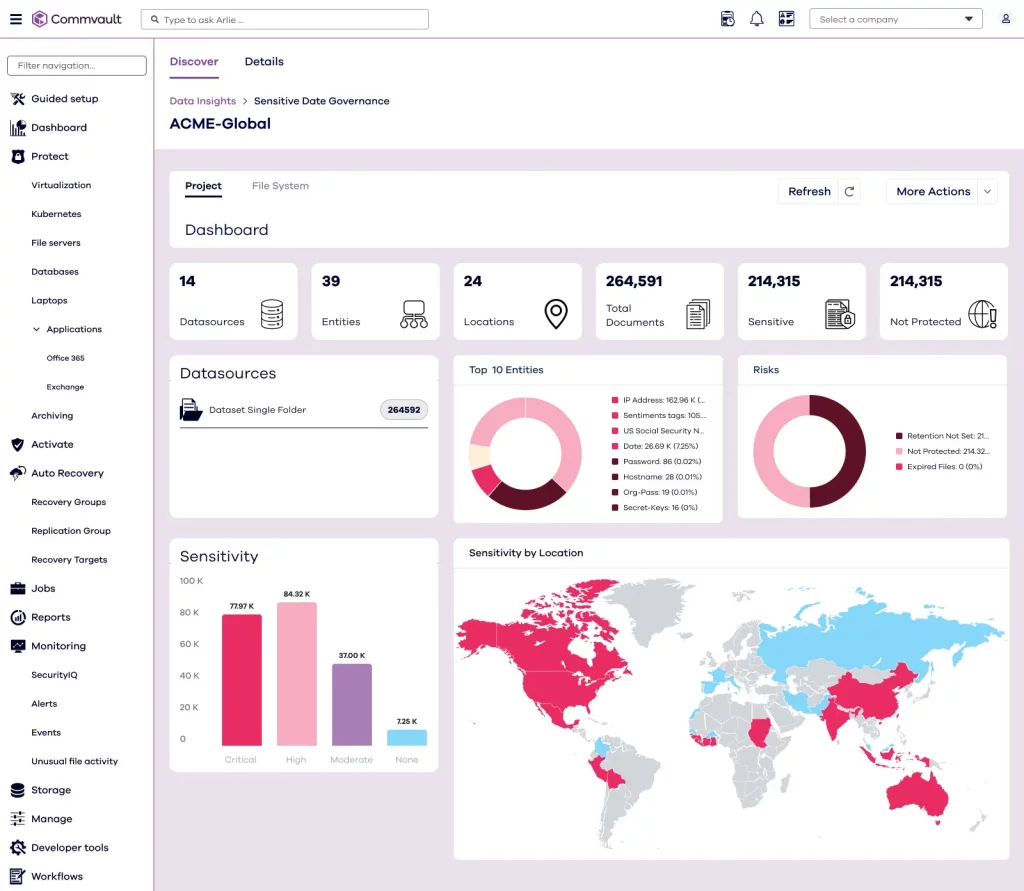Click the Refresh button

[809, 192]
